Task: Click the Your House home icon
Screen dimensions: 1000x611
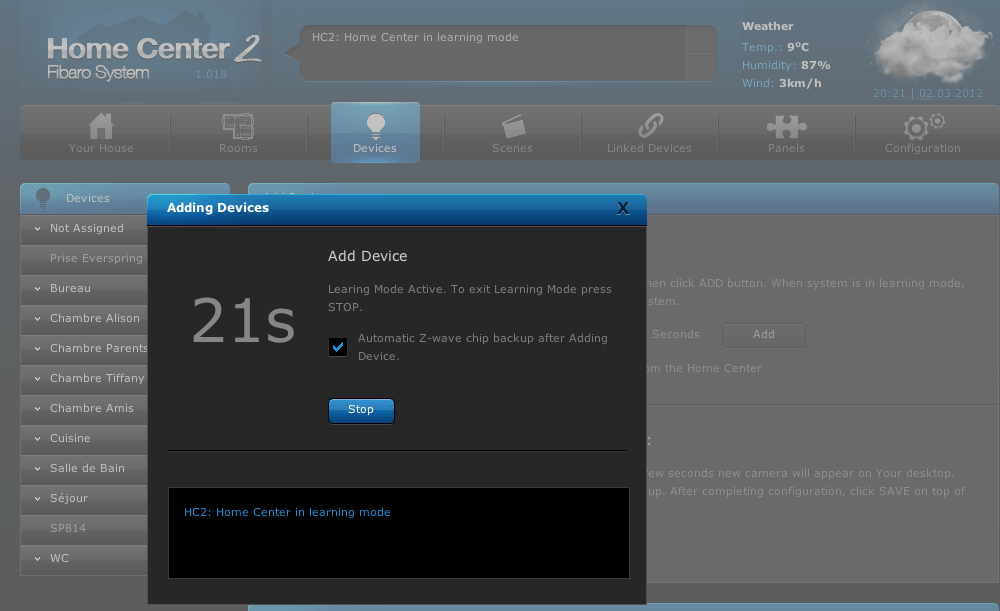Action: pos(101,126)
